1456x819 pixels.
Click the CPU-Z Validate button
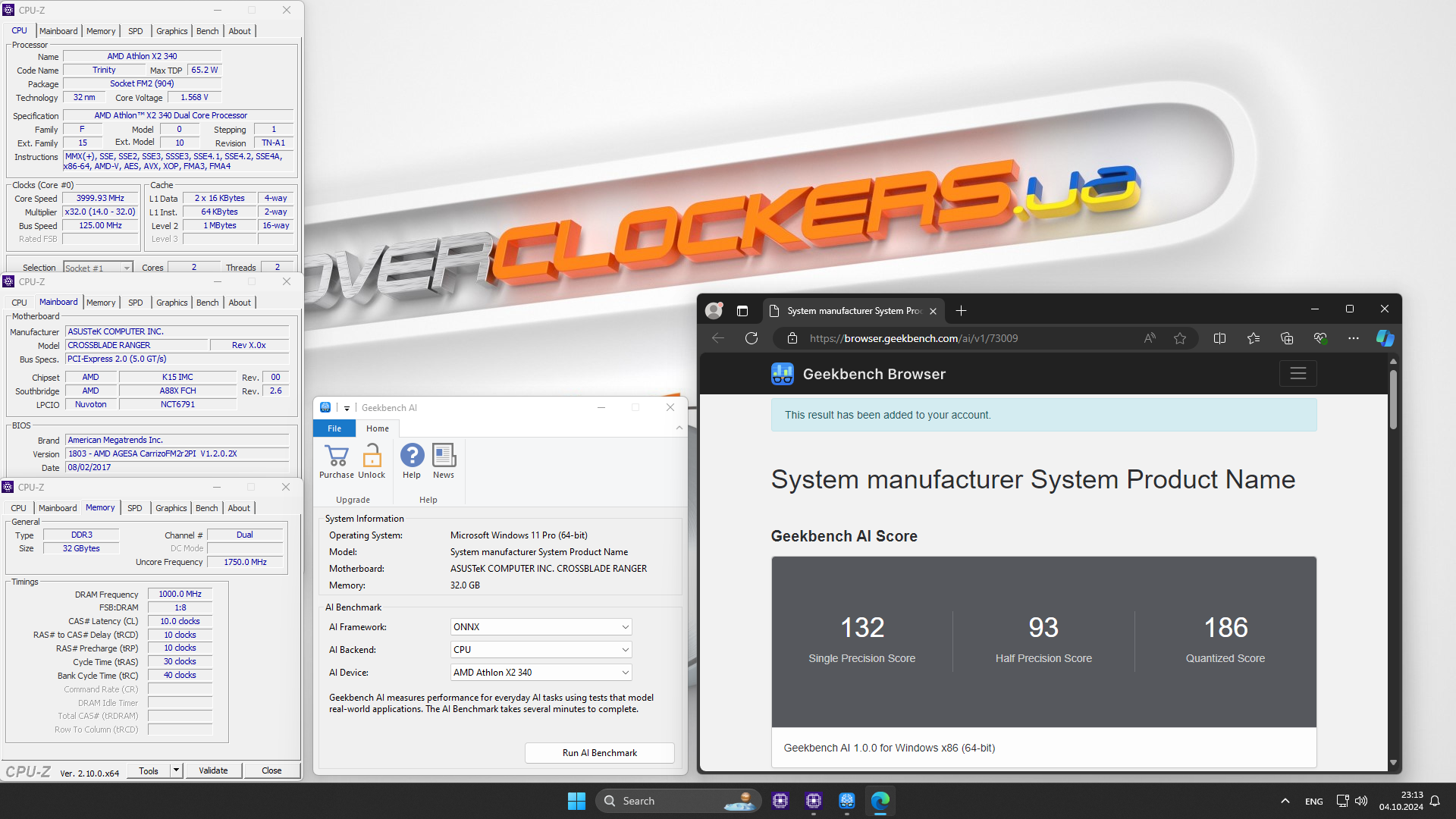click(213, 770)
